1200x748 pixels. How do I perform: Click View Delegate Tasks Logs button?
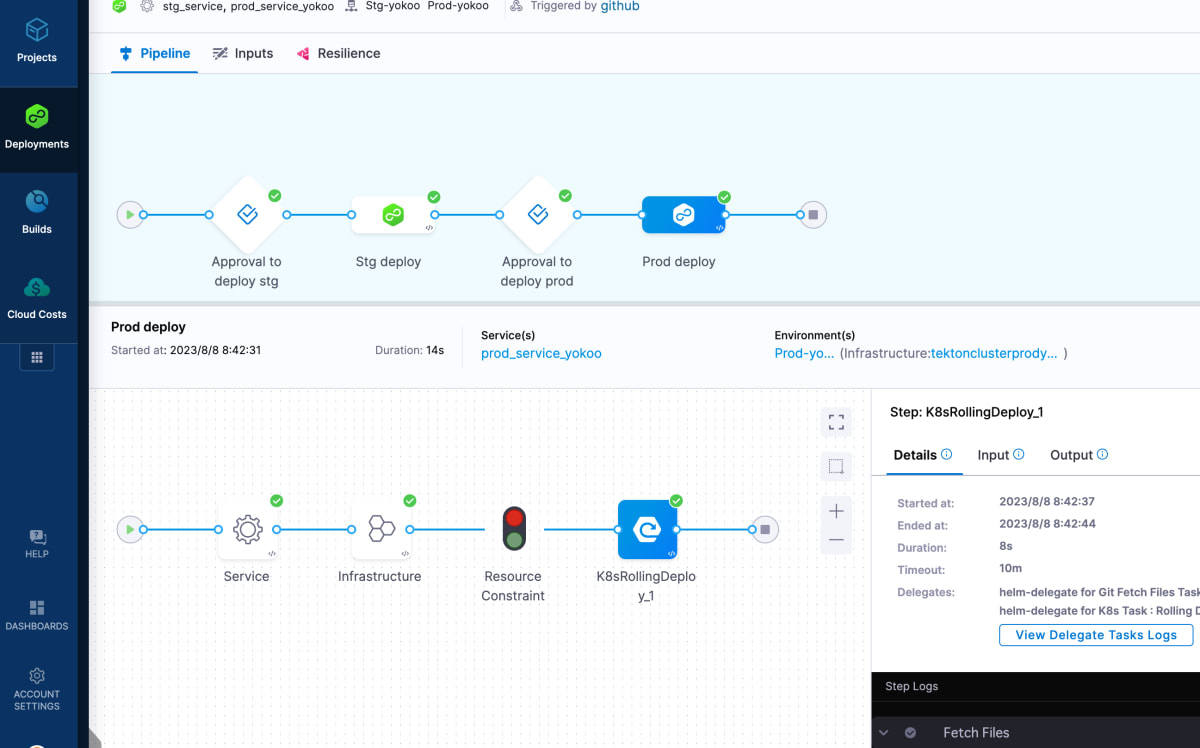pyautogui.click(x=1096, y=635)
